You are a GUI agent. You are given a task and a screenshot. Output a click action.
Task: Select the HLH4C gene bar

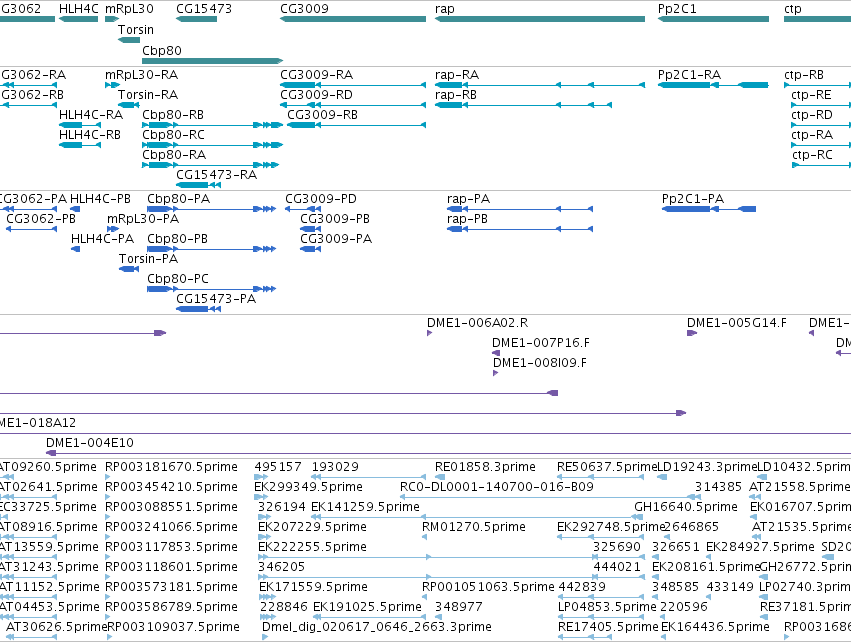coord(79,19)
